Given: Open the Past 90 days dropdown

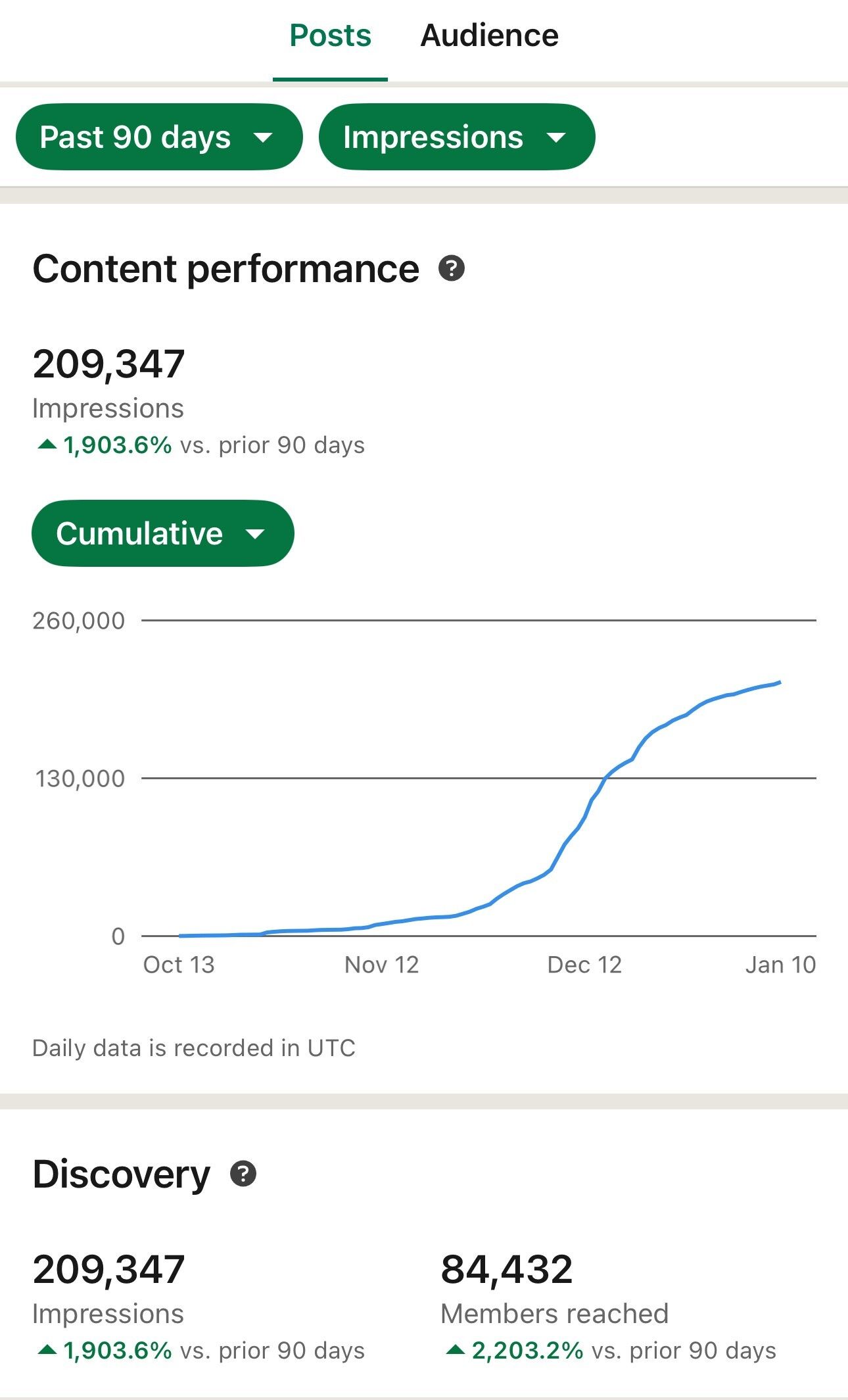Looking at the screenshot, I should click(158, 137).
